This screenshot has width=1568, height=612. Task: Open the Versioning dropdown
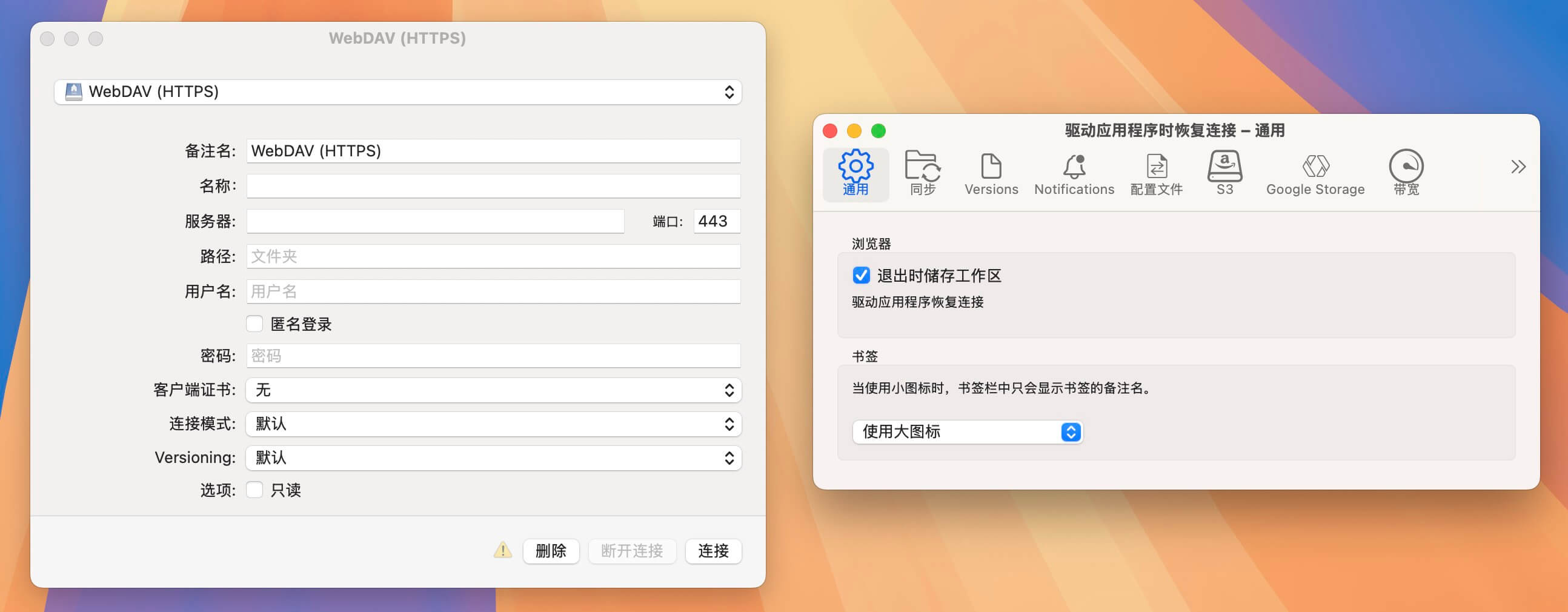coord(493,458)
